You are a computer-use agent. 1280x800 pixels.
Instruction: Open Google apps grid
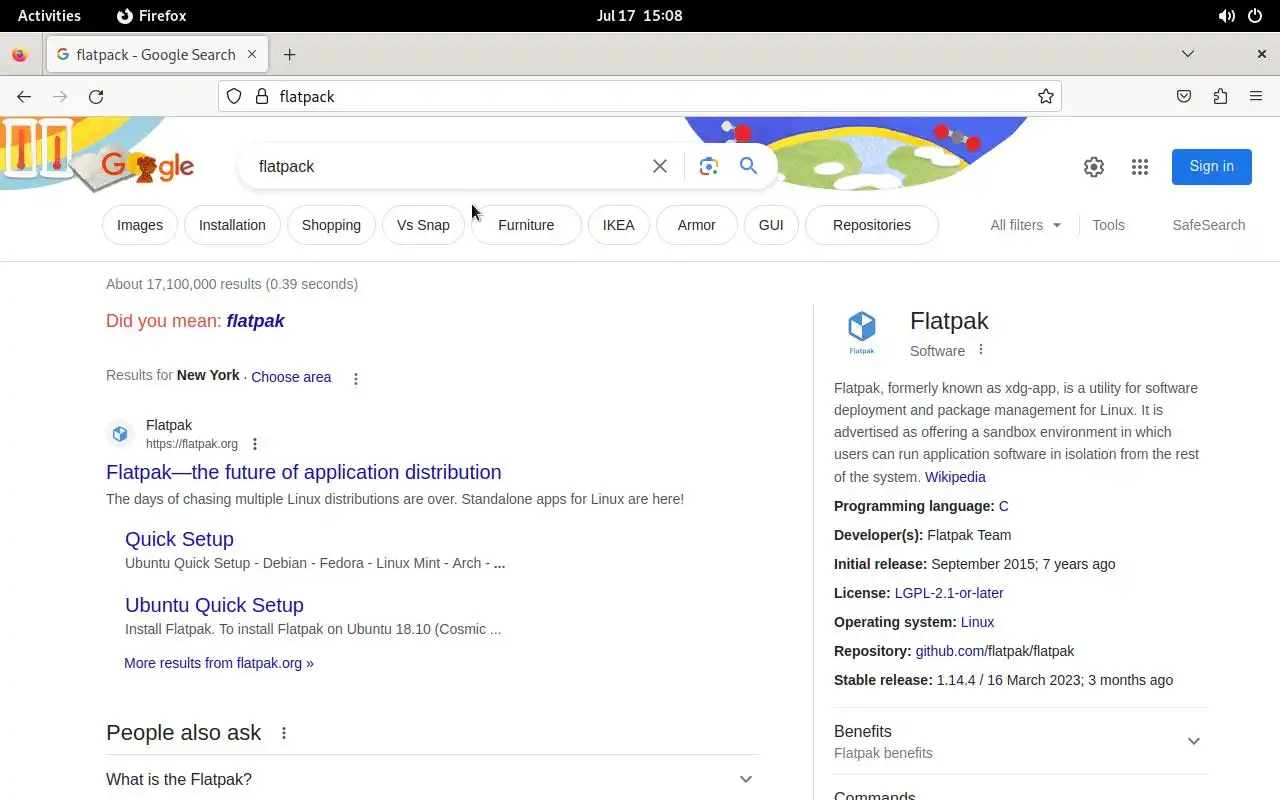[1140, 167]
